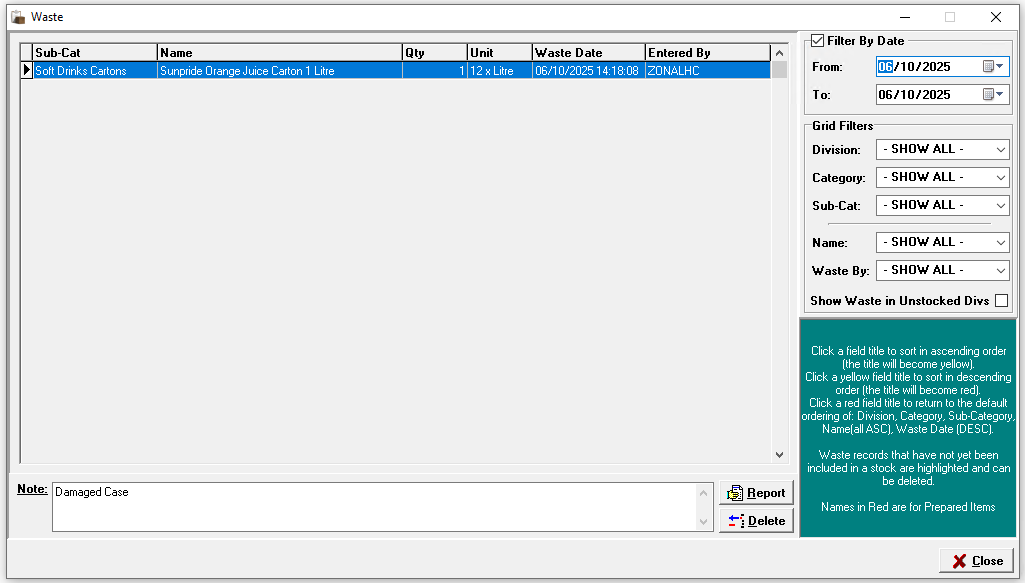This screenshot has height=583, width=1025.
Task: Select the Sunpride Orange Juice Carton row
Action: pyautogui.click(x=278, y=71)
